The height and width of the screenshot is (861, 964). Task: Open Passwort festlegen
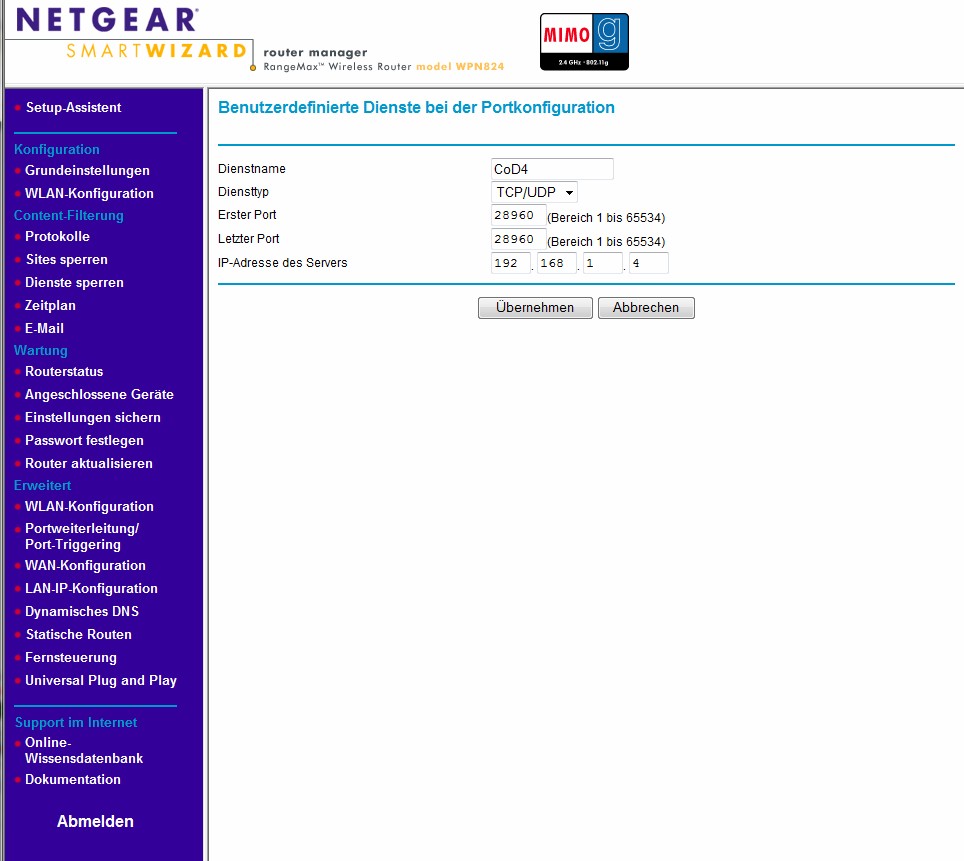point(84,440)
